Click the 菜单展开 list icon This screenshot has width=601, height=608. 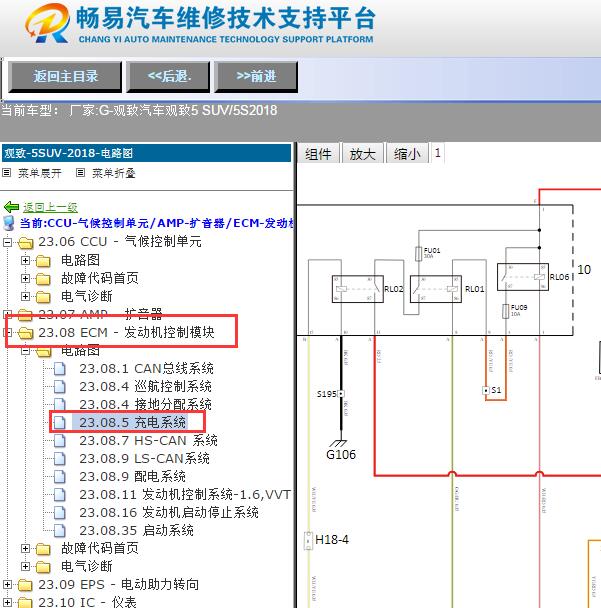point(6,173)
